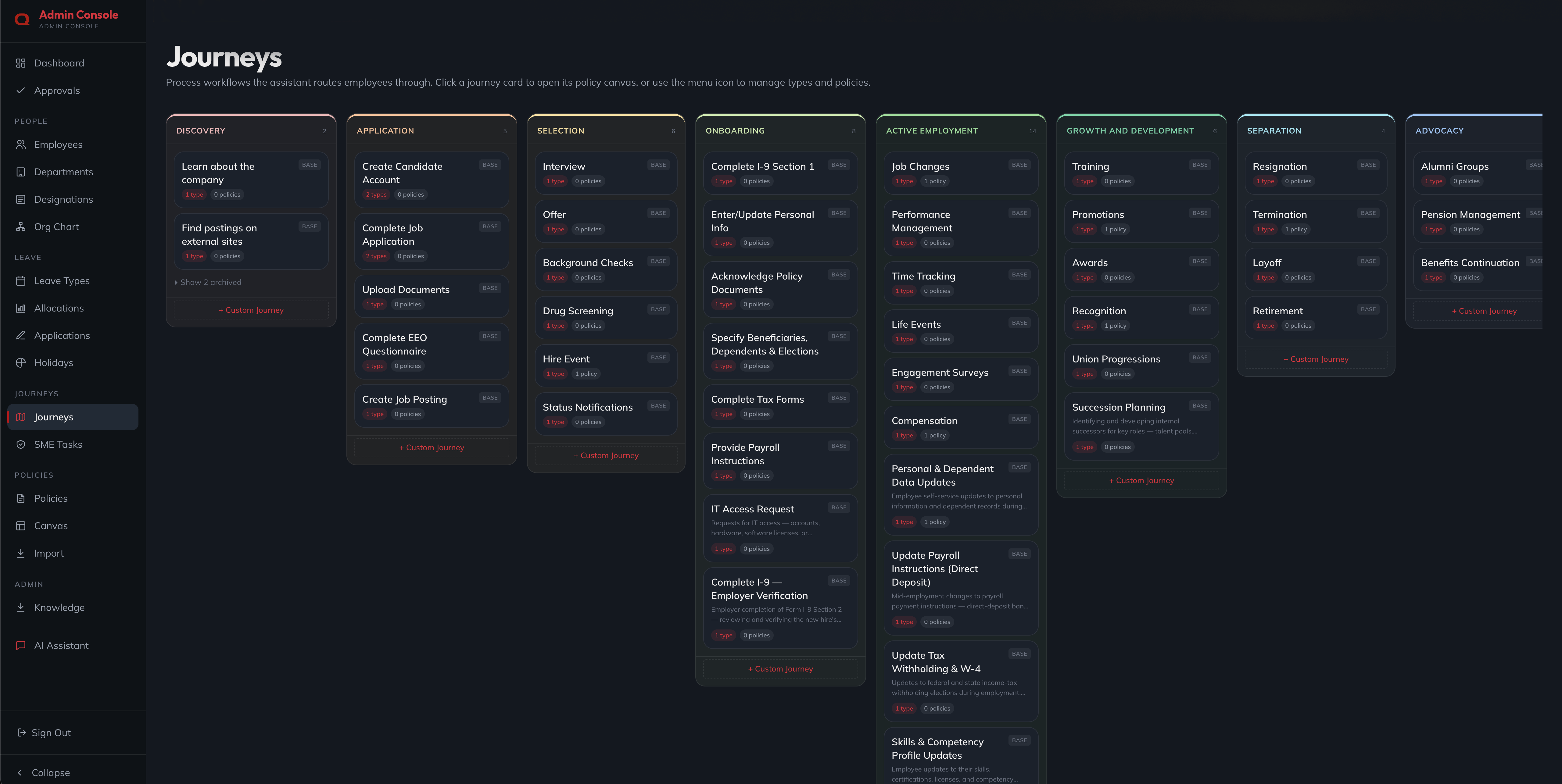Click the Policies document icon
1562x784 pixels.
[x=21, y=498]
